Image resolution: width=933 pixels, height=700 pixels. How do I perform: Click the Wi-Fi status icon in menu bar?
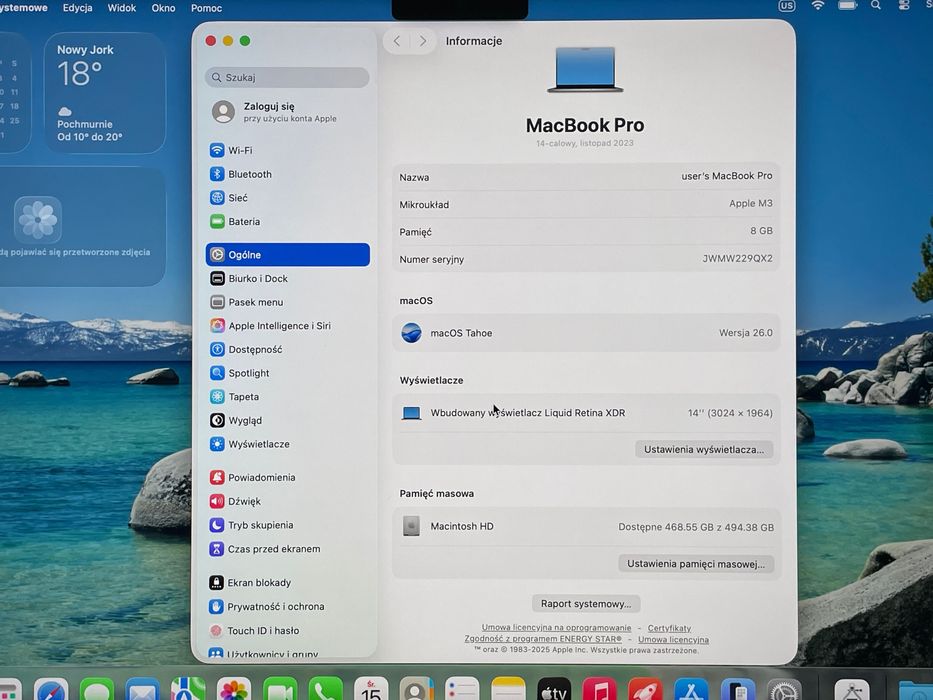(x=818, y=6)
